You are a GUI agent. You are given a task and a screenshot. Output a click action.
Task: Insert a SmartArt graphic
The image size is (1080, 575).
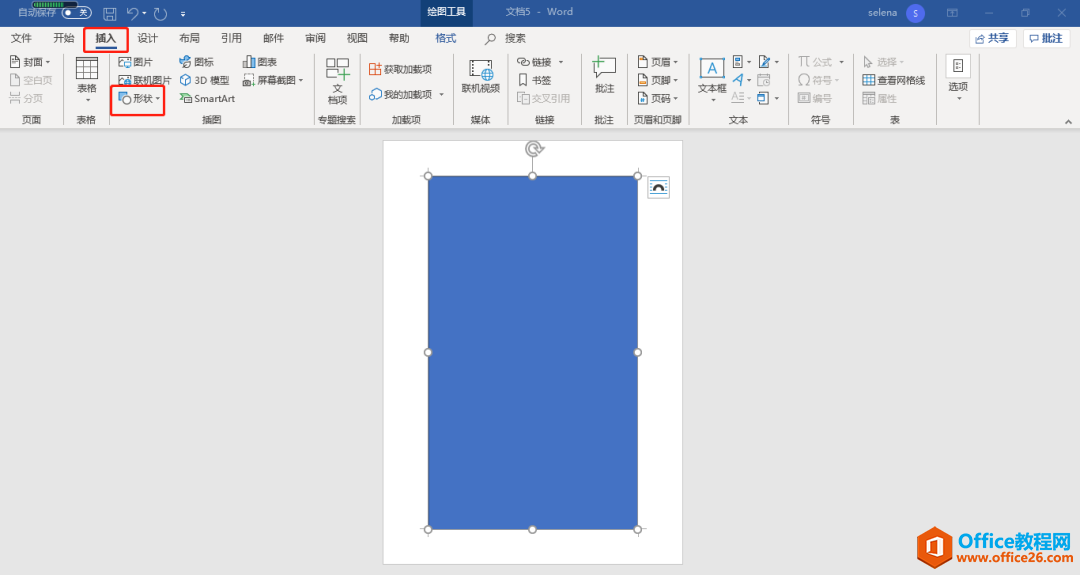(207, 98)
